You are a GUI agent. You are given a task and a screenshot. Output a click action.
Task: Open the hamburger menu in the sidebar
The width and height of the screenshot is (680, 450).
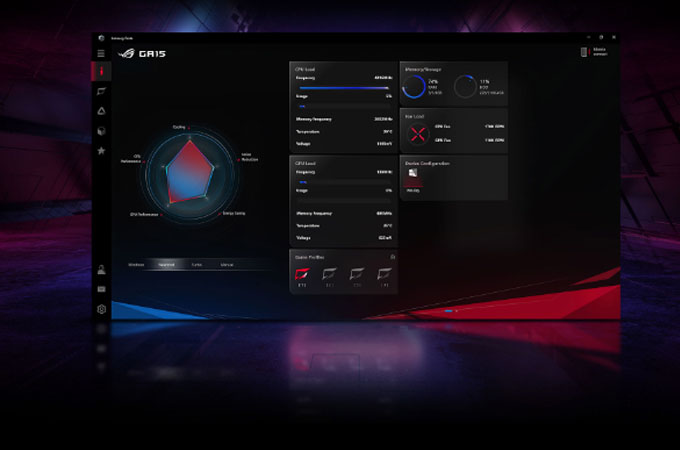(101, 53)
